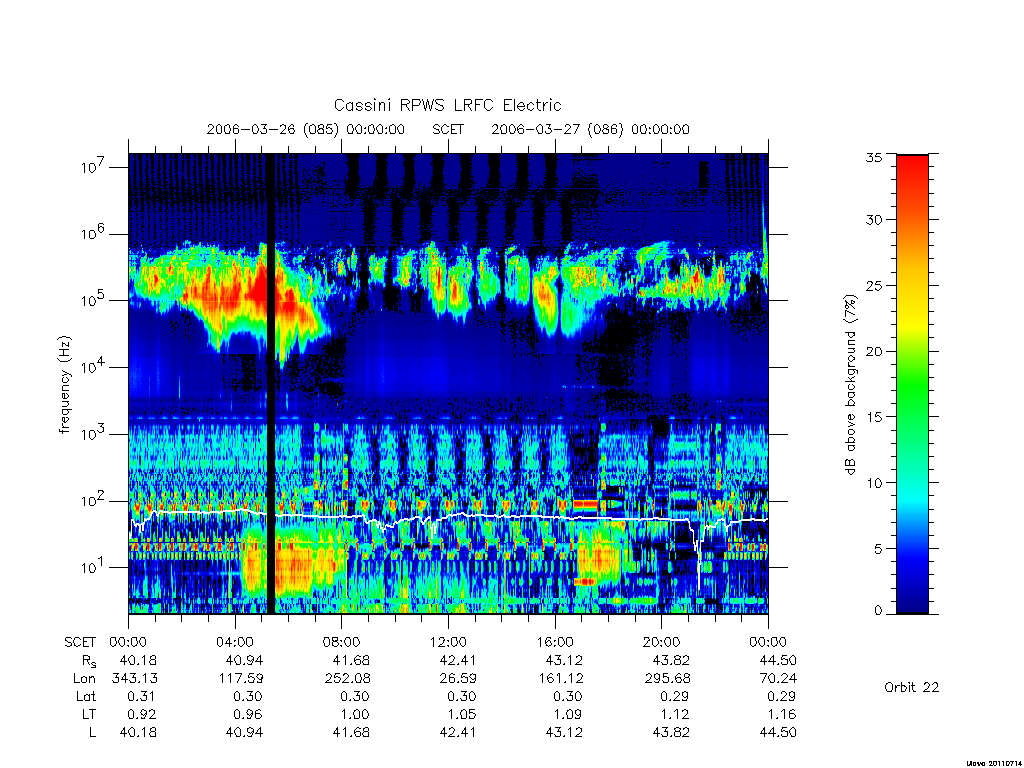Click the color bar legend

tap(912, 384)
